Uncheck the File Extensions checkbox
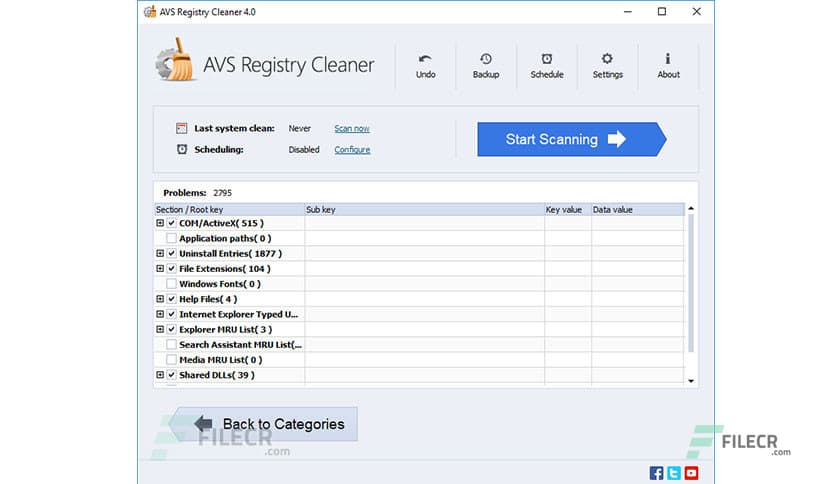This screenshot has width=836, height=484. [x=171, y=269]
